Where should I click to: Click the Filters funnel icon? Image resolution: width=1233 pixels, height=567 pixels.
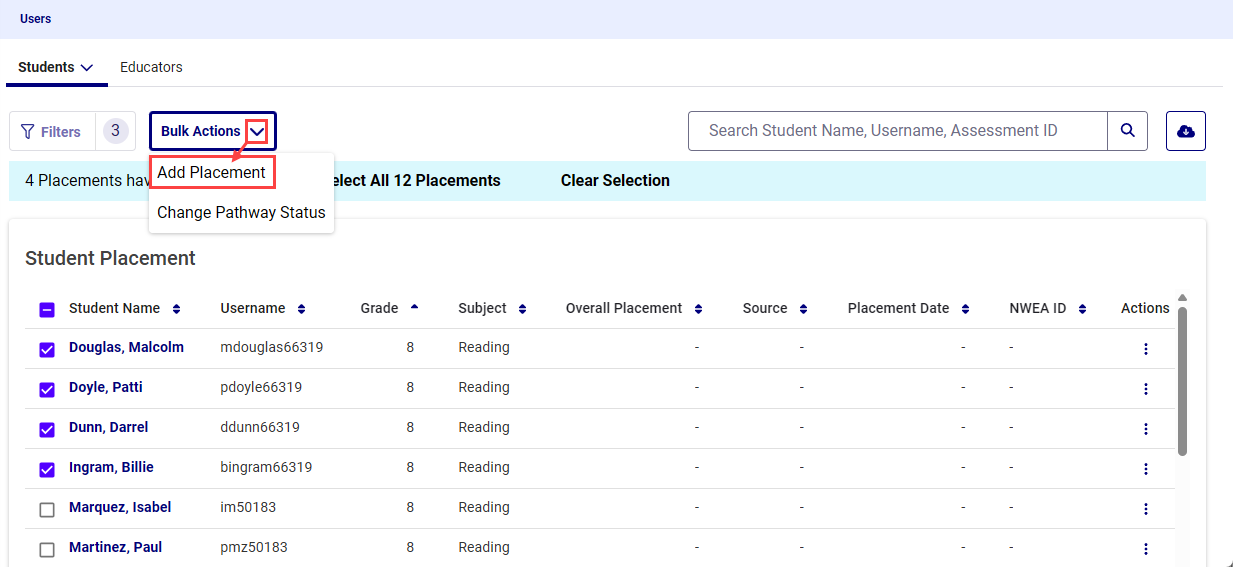tap(27, 132)
